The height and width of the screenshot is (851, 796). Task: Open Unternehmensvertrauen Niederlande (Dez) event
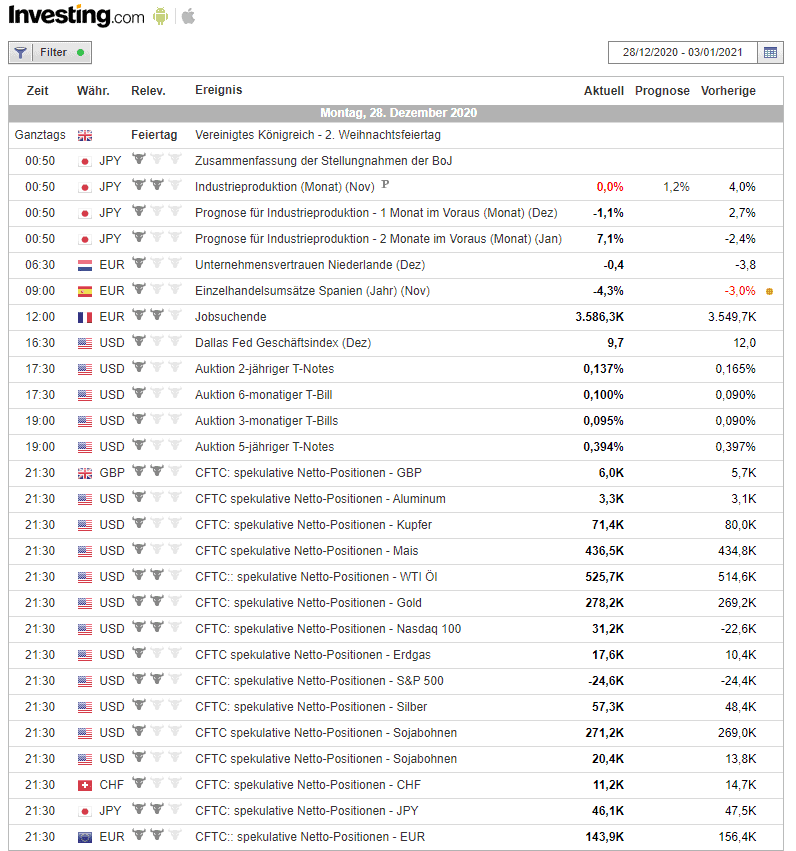[x=310, y=265]
